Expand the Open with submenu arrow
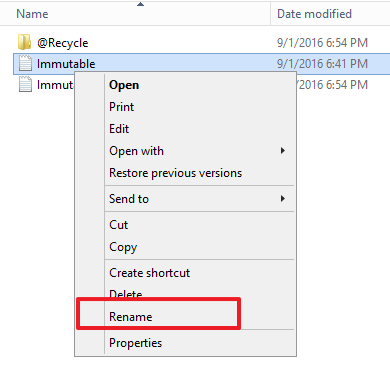The width and height of the screenshot is (390, 371). pos(283,151)
